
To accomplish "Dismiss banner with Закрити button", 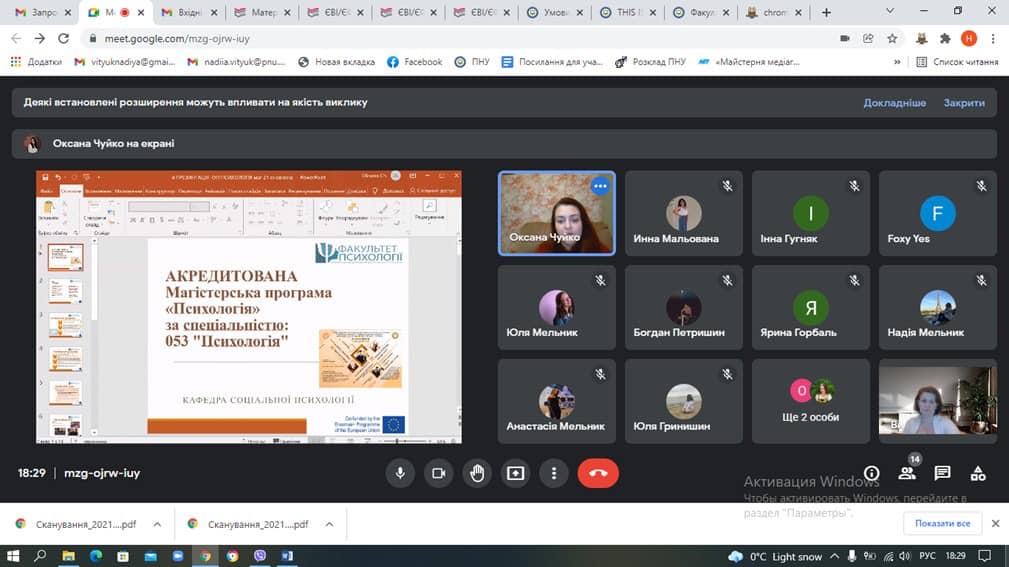I will (964, 103).
